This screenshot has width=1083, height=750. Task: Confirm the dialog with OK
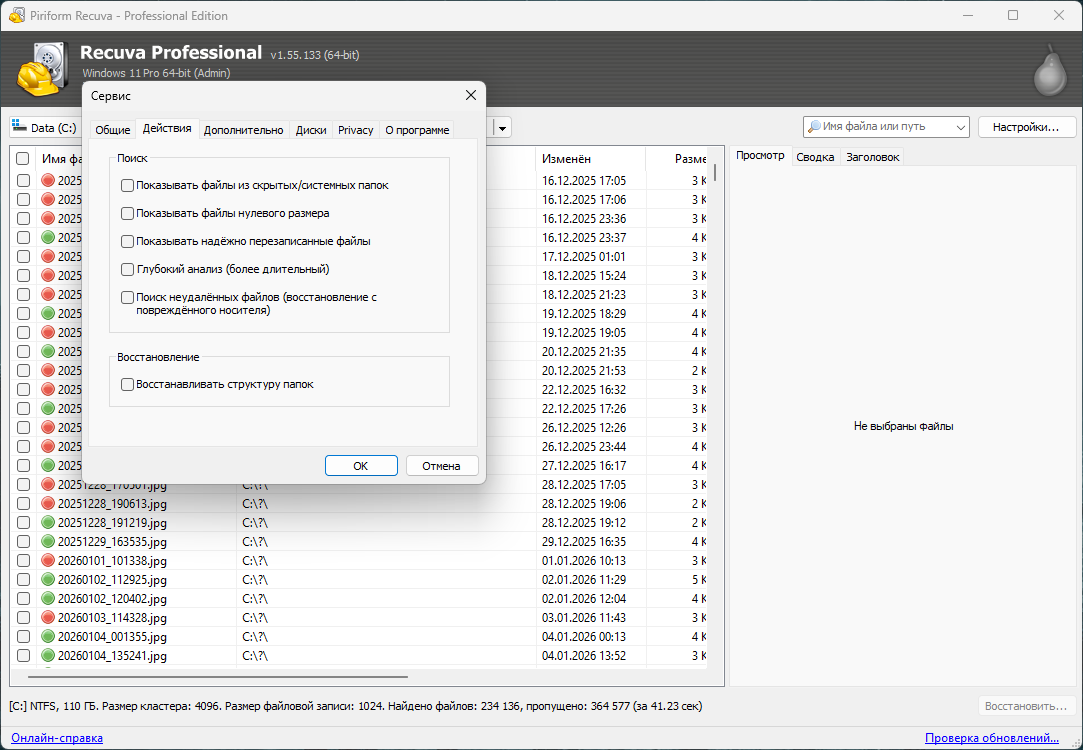(361, 465)
